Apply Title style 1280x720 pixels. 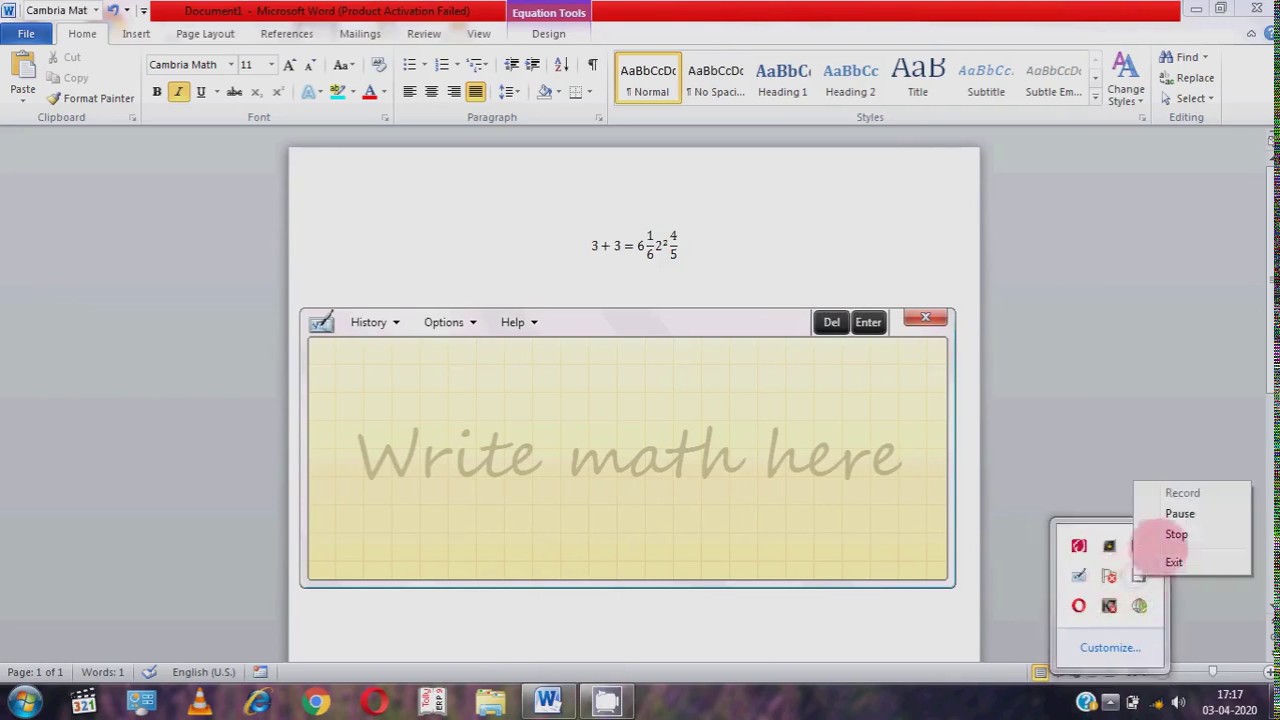coord(918,79)
